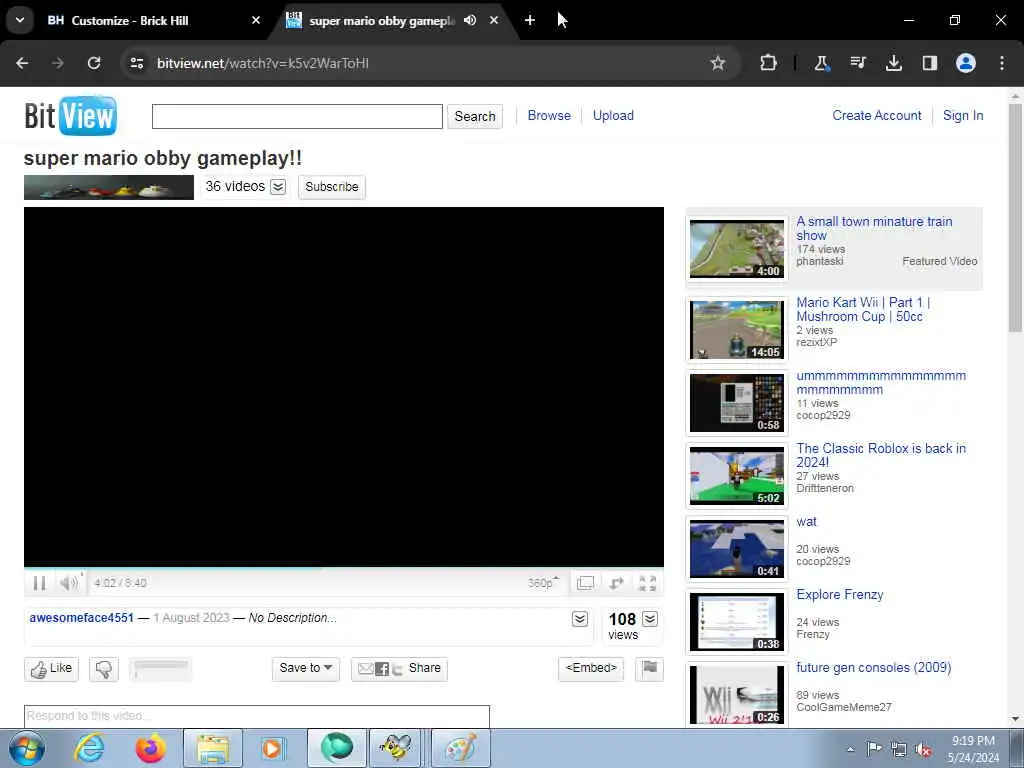Pause the video playback

coord(39,583)
